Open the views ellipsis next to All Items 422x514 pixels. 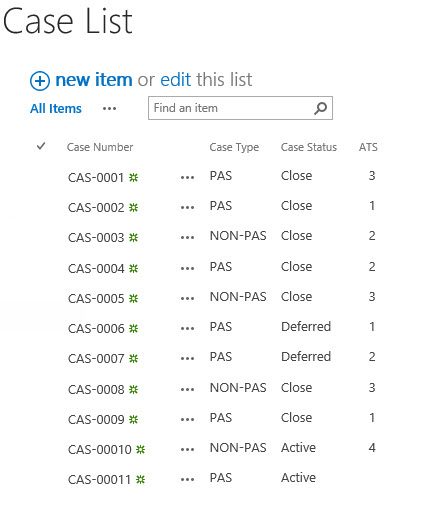point(109,108)
